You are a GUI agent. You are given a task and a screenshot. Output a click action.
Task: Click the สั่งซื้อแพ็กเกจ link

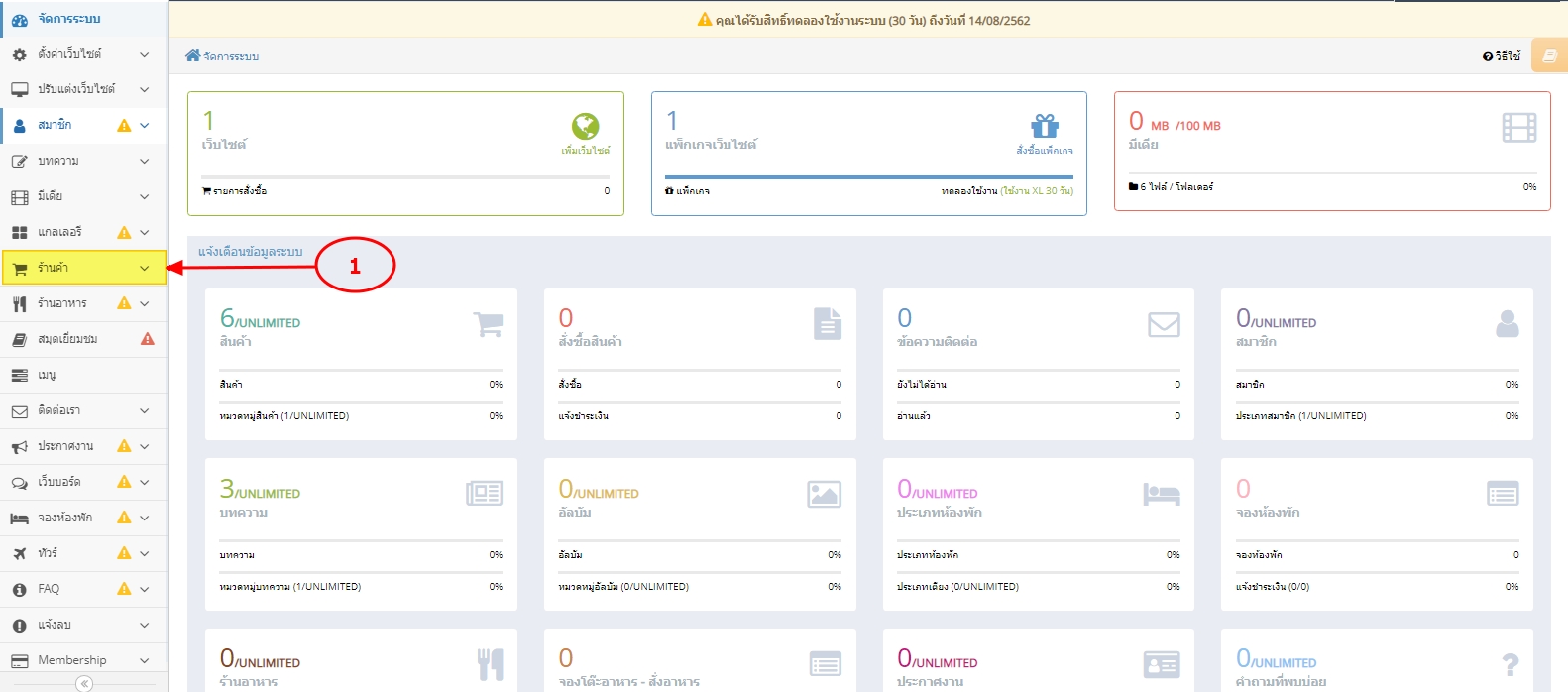pyautogui.click(x=1045, y=151)
